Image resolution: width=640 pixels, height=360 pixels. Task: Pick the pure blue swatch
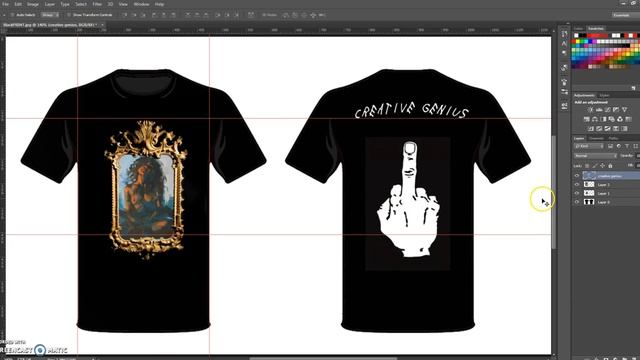coord(590,41)
